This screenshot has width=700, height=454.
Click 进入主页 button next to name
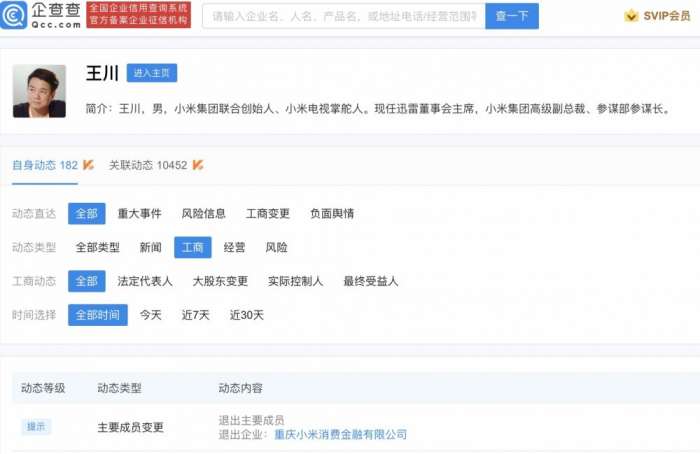pyautogui.click(x=152, y=73)
